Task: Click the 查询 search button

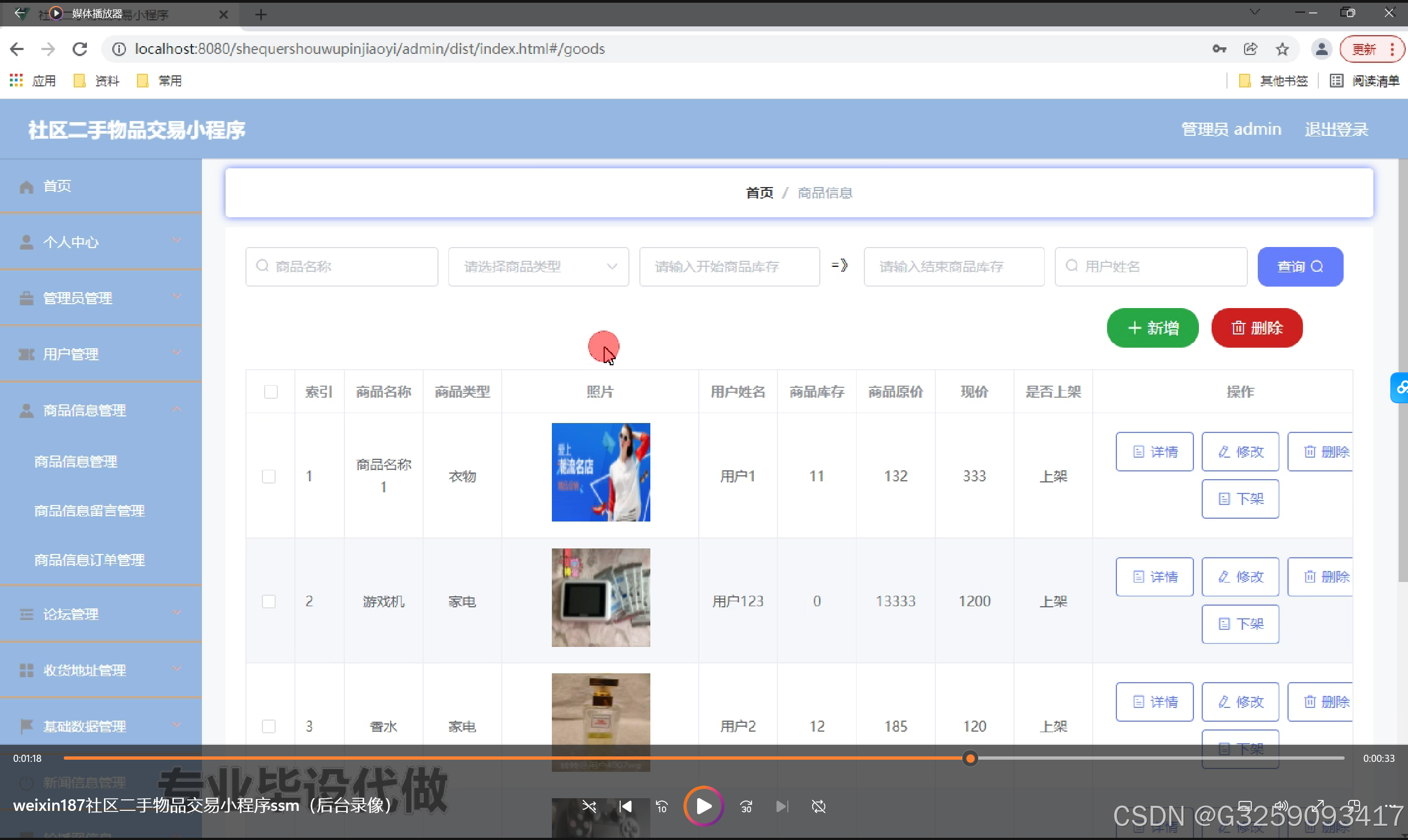Action: click(x=1300, y=267)
